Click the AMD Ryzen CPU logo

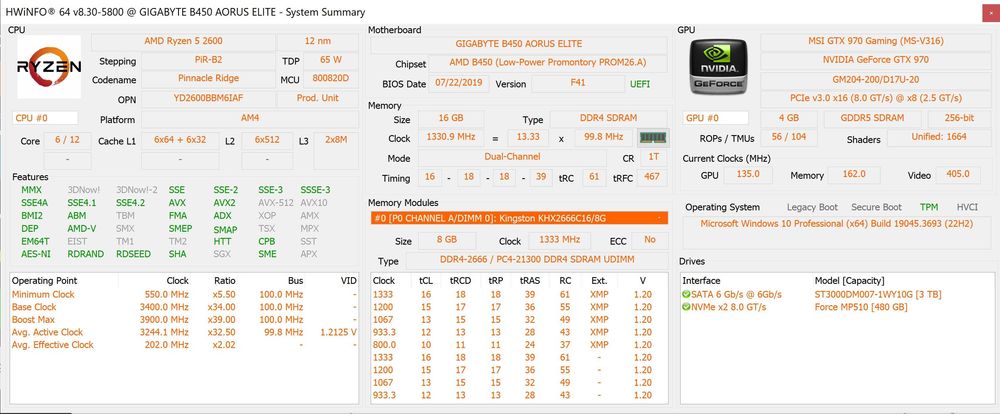pyautogui.click(x=49, y=66)
